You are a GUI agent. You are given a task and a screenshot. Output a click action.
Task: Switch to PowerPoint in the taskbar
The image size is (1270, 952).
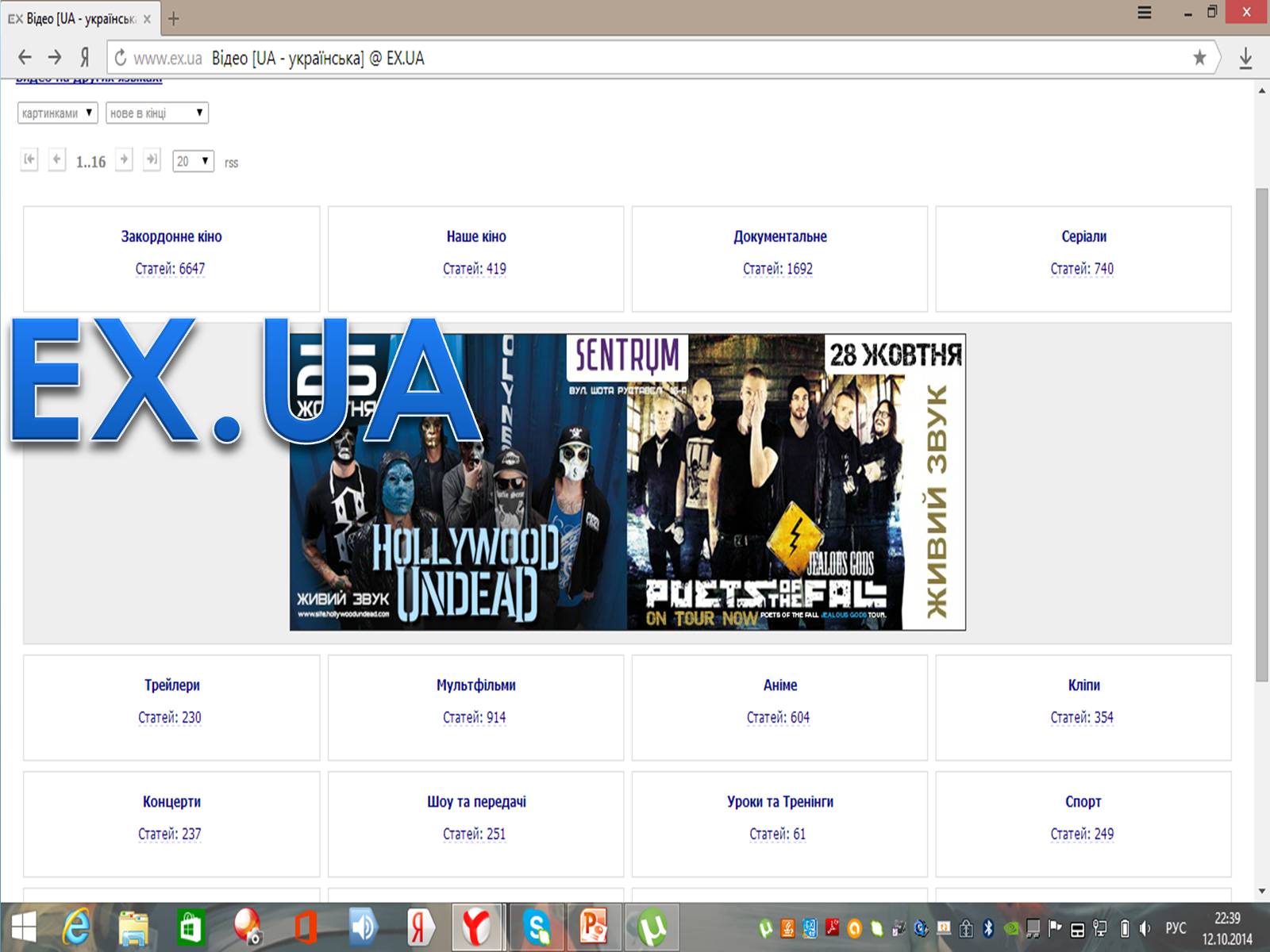coord(593,927)
